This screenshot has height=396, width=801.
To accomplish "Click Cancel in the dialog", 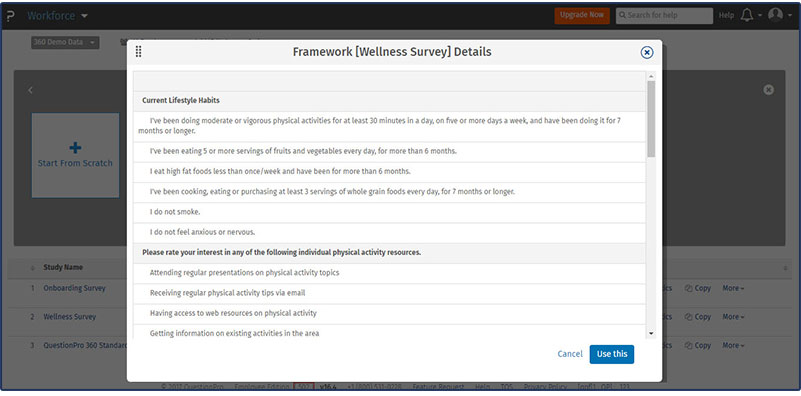I will 570,354.
